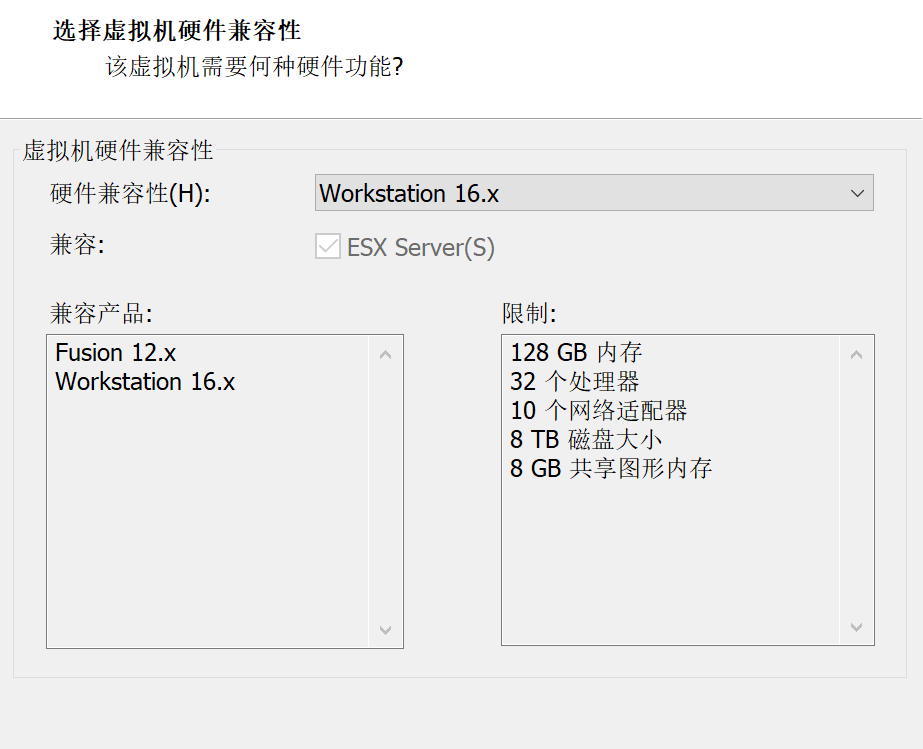Toggle the ESX Server checkbox
This screenshot has height=749, width=923.
[x=328, y=247]
